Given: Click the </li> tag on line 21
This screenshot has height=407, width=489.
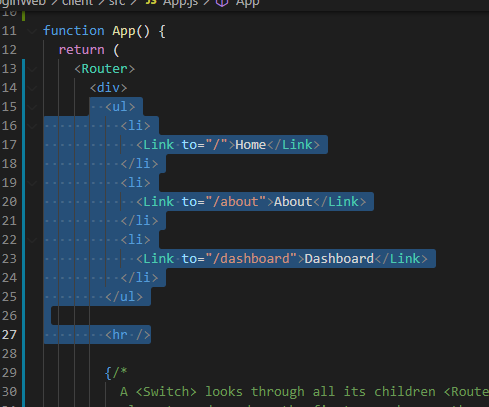Looking at the screenshot, I should pos(139,221).
